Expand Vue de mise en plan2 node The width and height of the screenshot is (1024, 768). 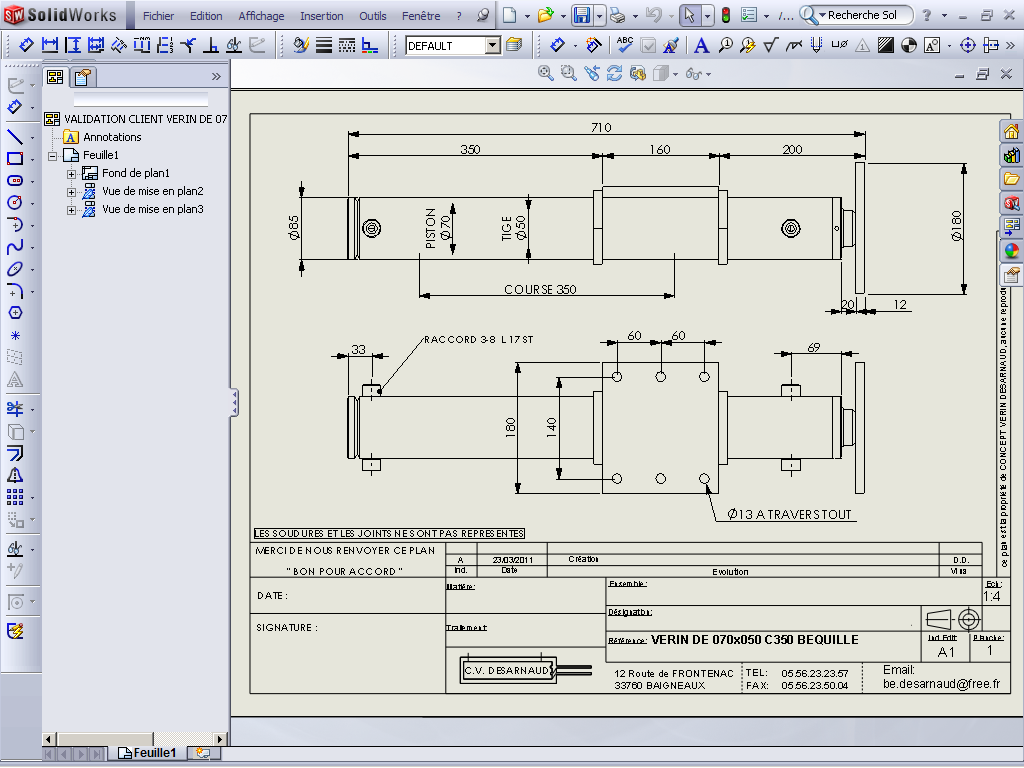tap(71, 192)
